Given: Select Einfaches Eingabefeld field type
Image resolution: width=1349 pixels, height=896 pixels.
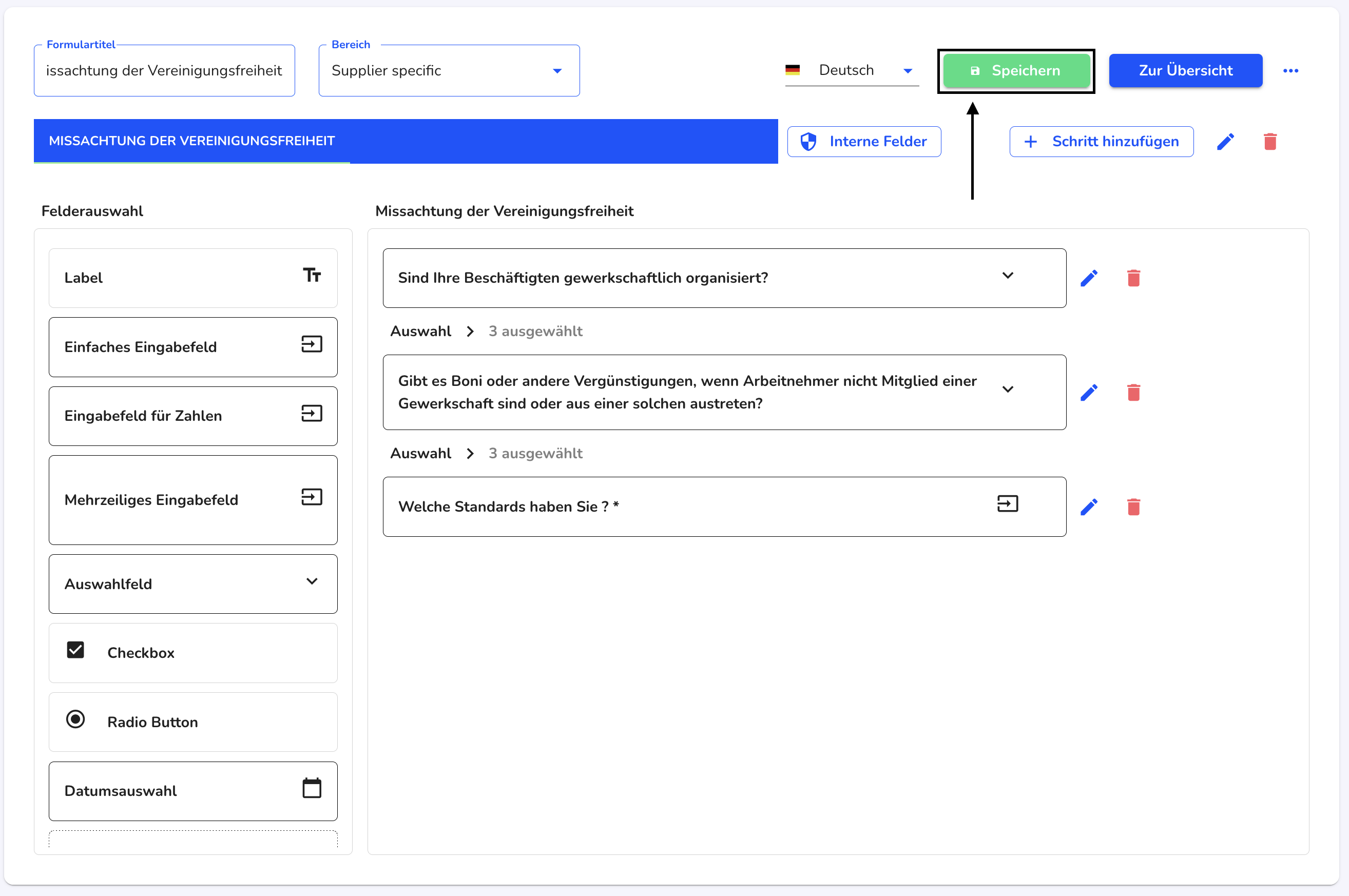Looking at the screenshot, I should point(193,347).
